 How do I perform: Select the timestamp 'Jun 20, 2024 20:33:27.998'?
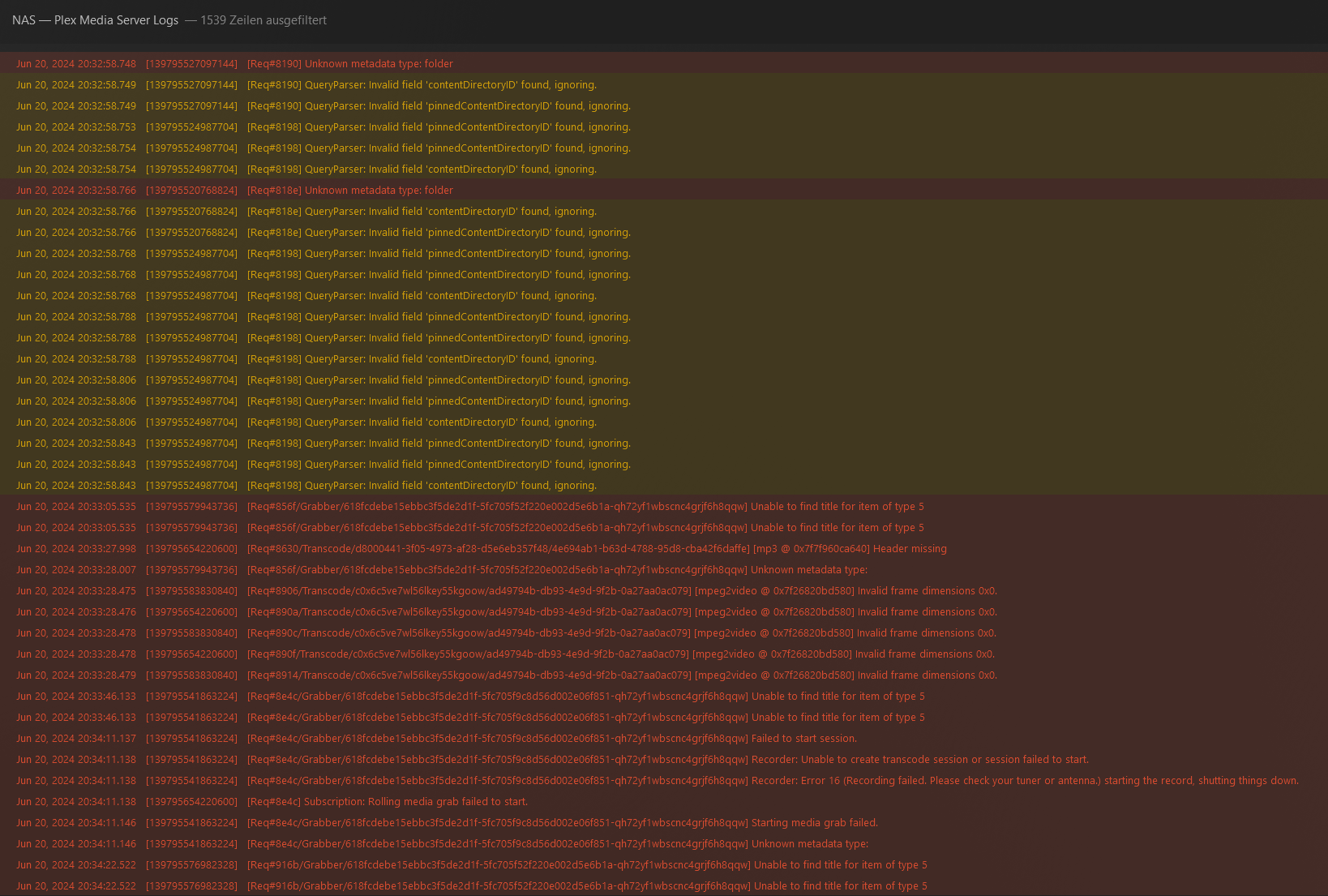(x=76, y=548)
